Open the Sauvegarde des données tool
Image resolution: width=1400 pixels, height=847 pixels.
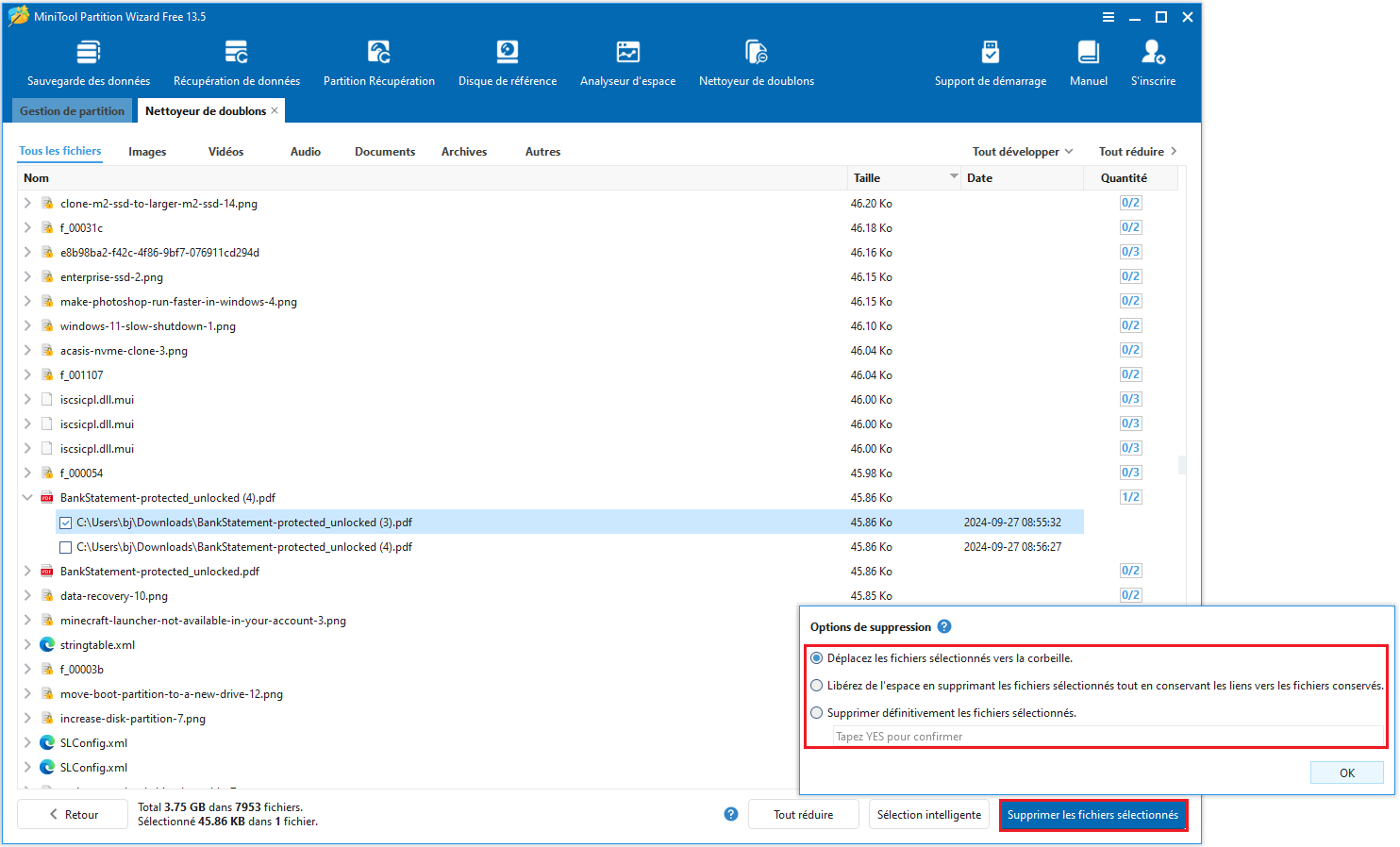coord(89,60)
